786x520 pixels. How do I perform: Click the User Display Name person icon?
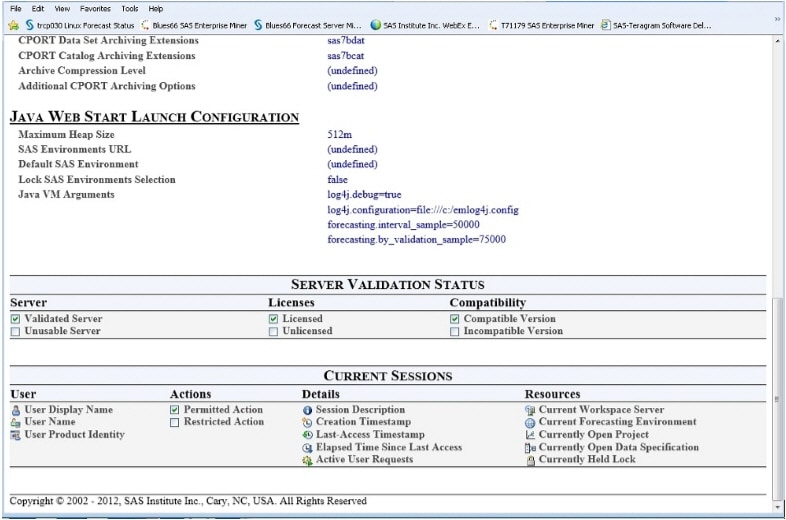click(16, 410)
